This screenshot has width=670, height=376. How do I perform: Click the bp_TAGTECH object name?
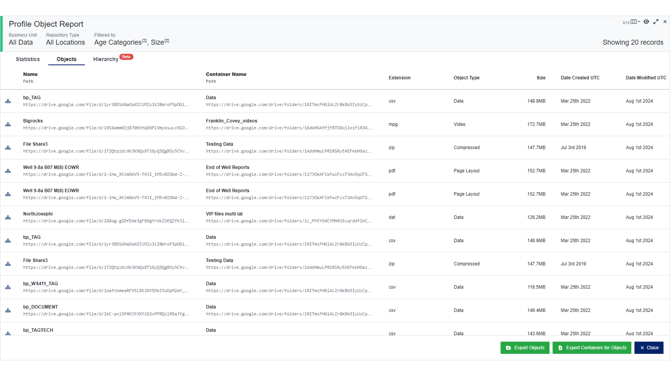tap(38, 330)
